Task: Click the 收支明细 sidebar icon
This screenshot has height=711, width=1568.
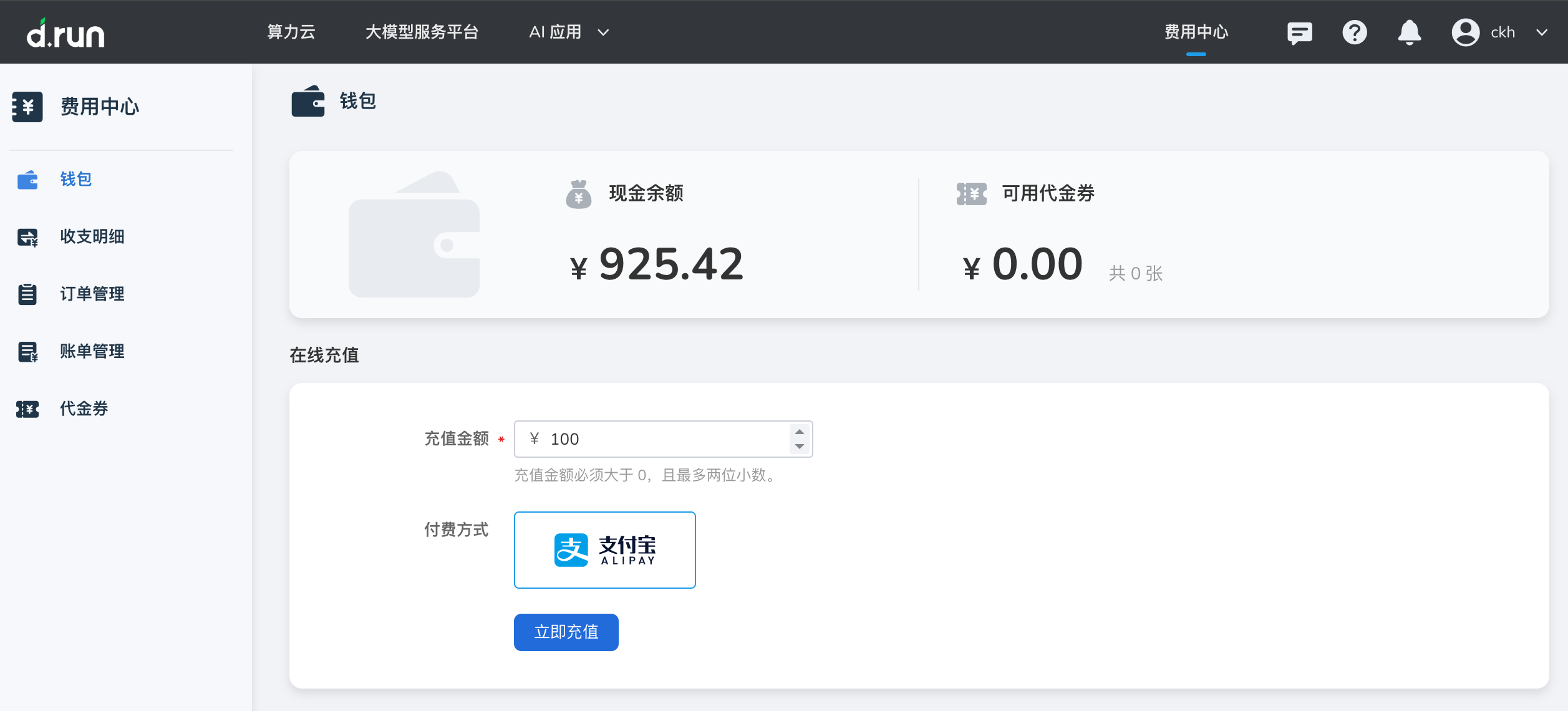Action: coord(27,237)
